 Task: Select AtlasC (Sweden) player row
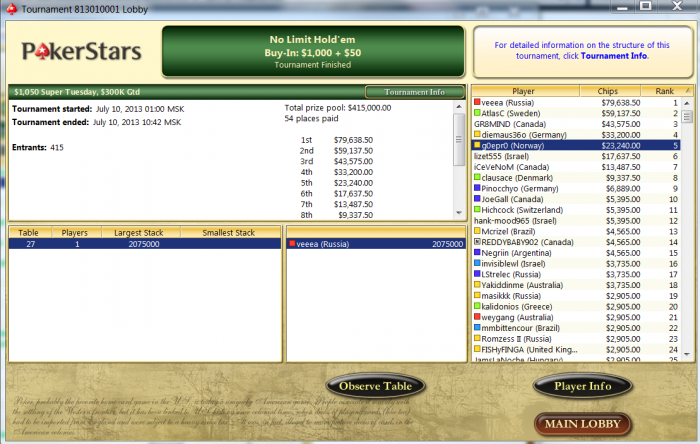[x=576, y=113]
